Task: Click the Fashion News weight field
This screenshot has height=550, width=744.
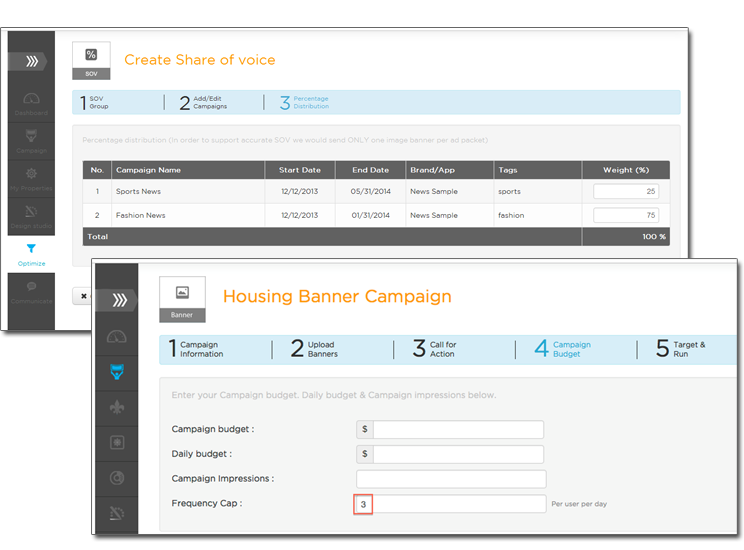Action: (x=626, y=215)
